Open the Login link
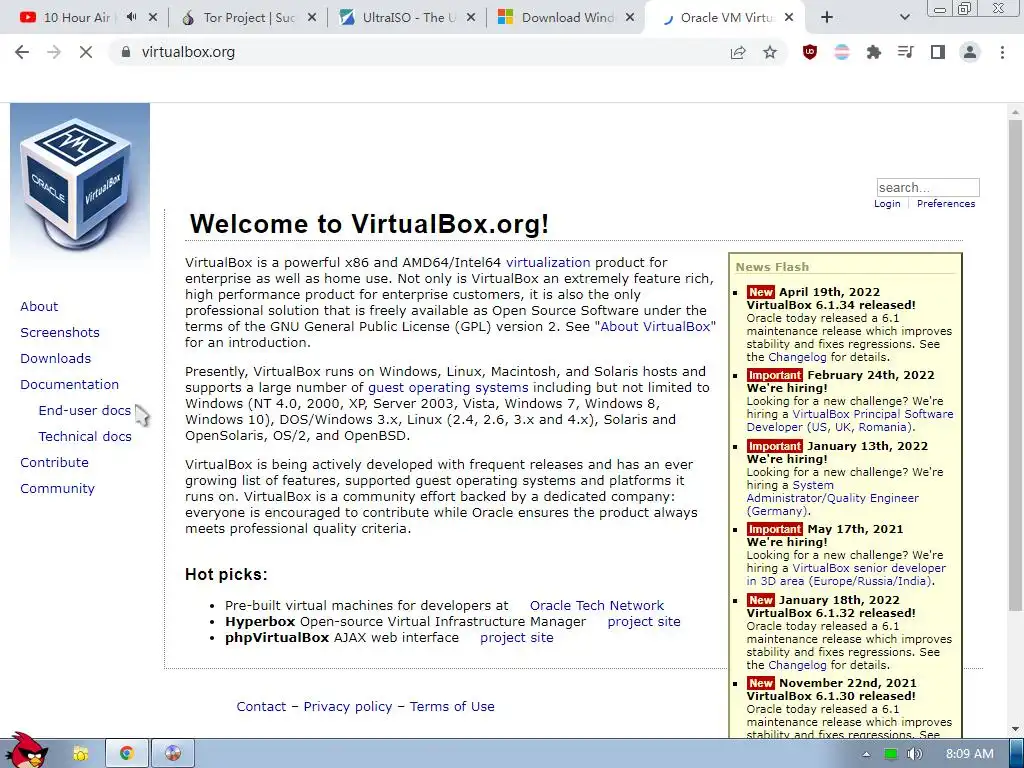Screen dimensions: 1024x768 coord(887,204)
